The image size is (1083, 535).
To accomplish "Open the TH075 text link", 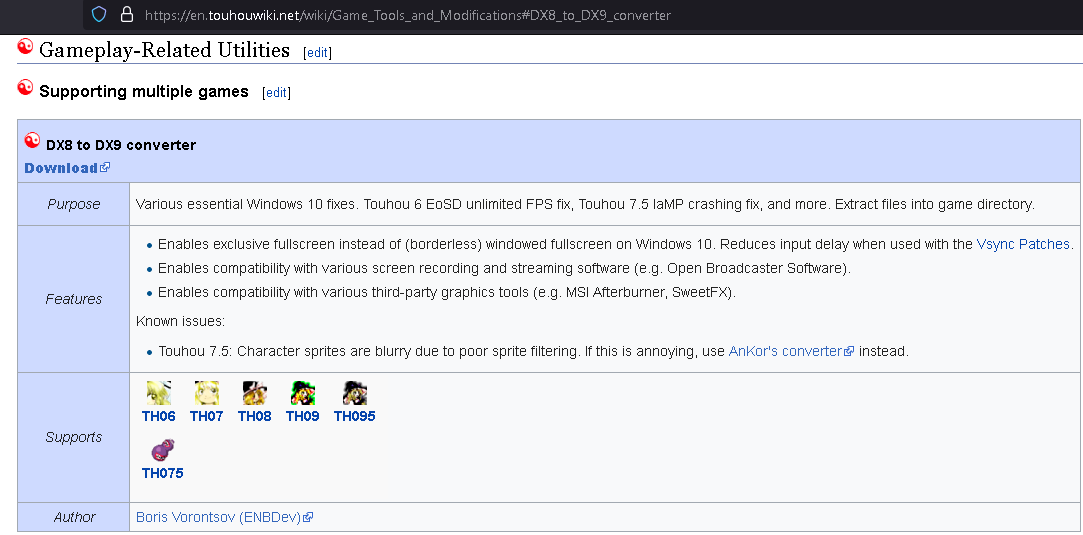I will coord(162,473).
